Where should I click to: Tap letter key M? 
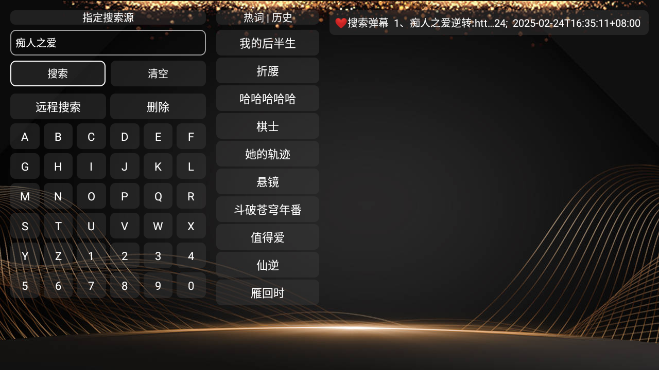(25, 196)
